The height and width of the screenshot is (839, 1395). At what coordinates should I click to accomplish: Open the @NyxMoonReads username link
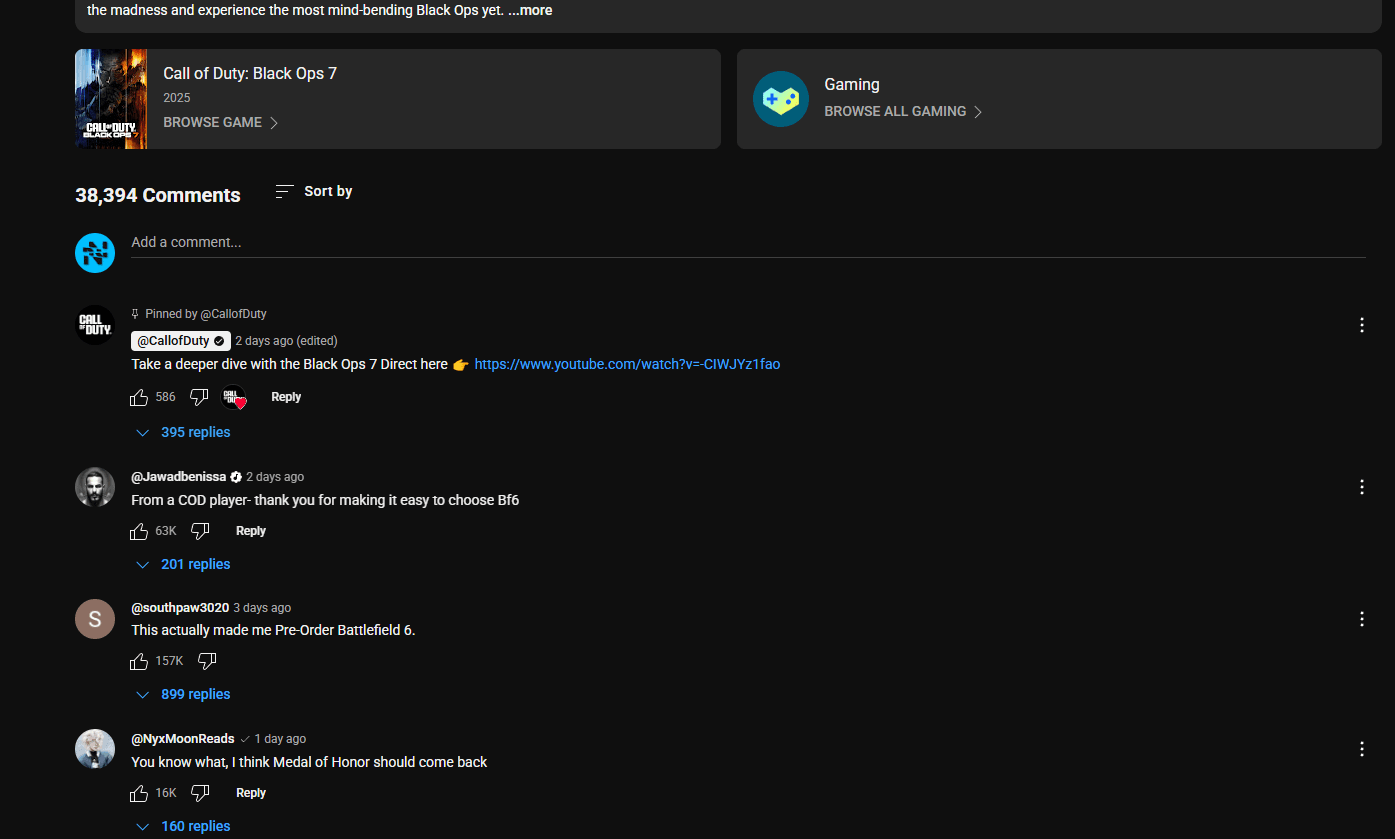click(x=183, y=739)
